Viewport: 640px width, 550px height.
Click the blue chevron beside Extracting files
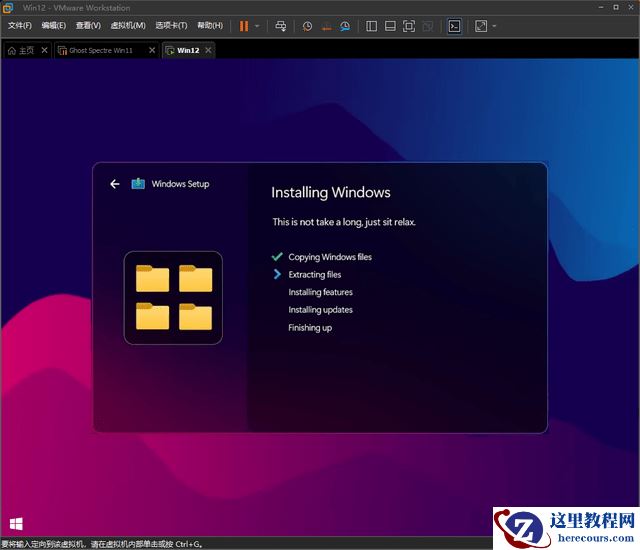(277, 274)
